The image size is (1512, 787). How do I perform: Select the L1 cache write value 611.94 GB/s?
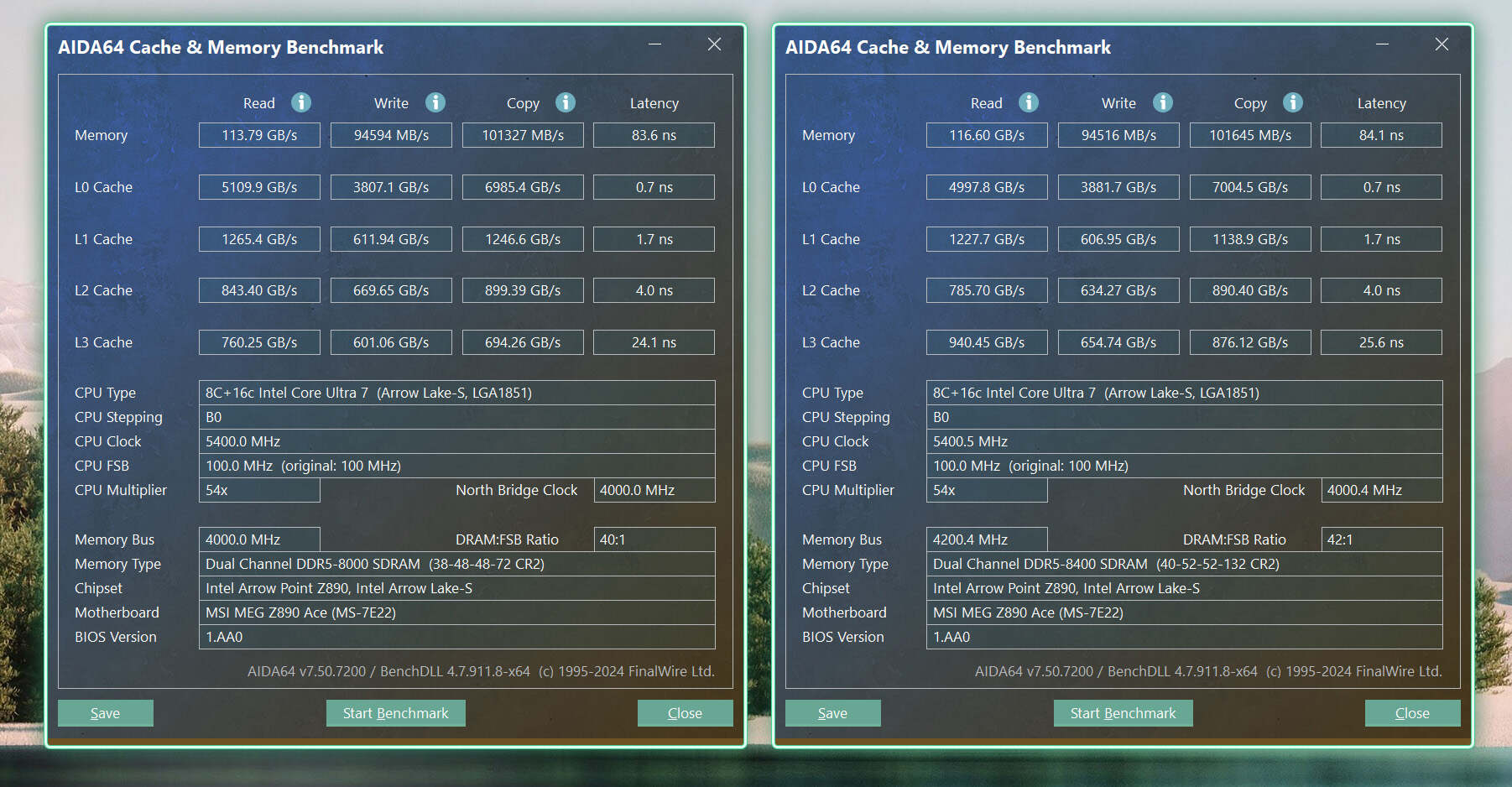tap(391, 239)
